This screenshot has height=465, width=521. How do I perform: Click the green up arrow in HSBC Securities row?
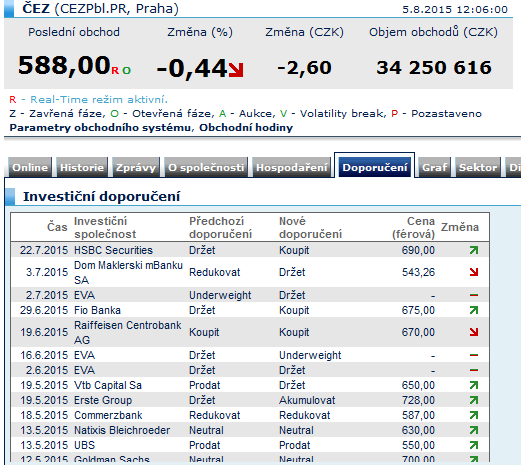474,250
